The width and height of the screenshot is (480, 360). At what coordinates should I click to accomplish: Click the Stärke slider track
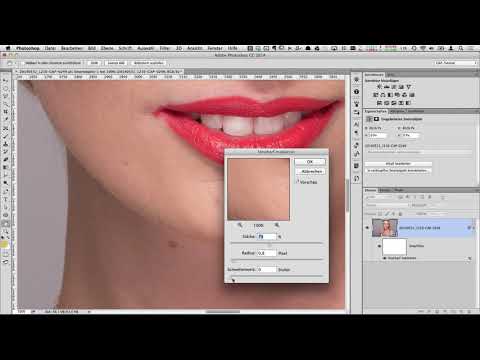pos(277,244)
